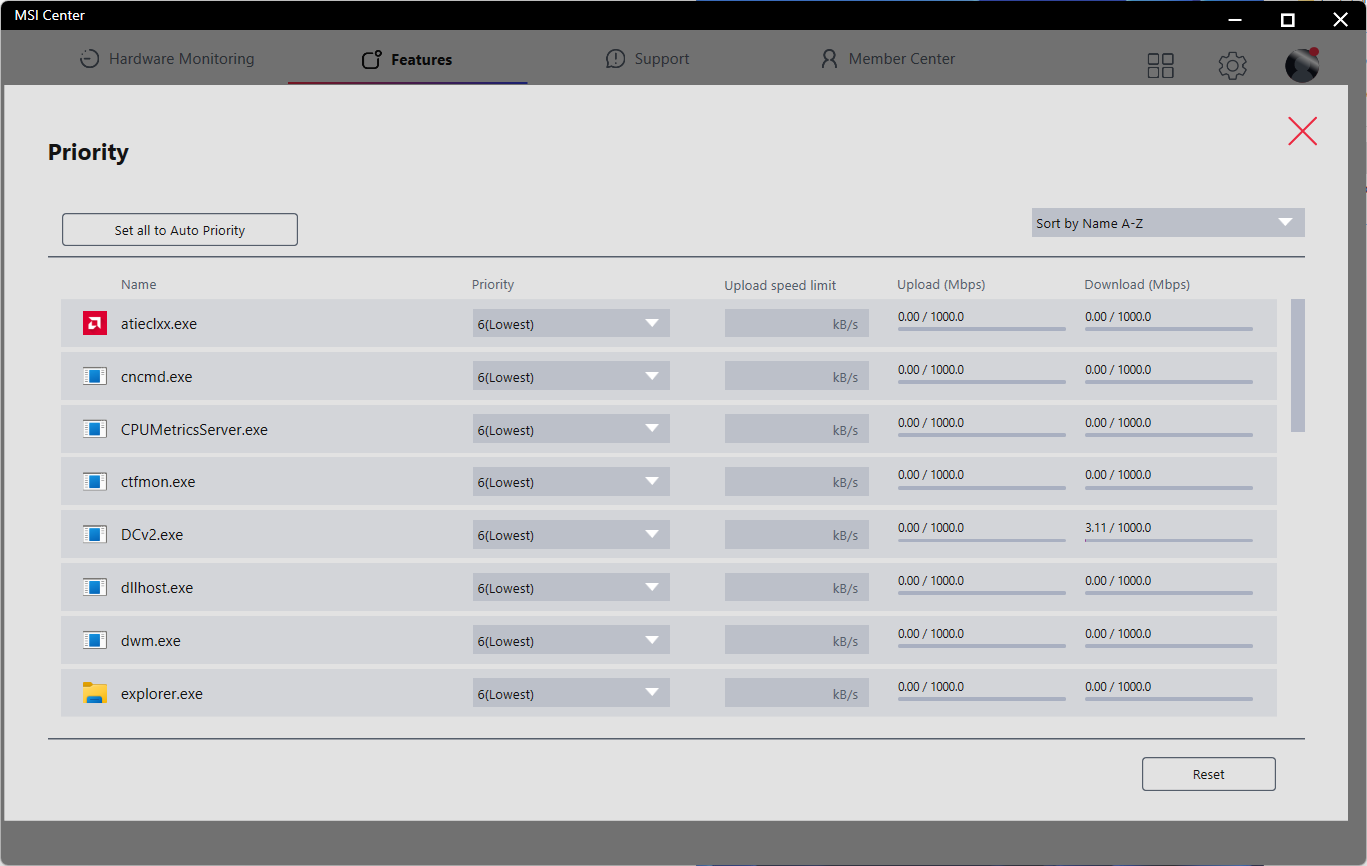Open priority dropdown for dllhost.exe

click(571, 588)
